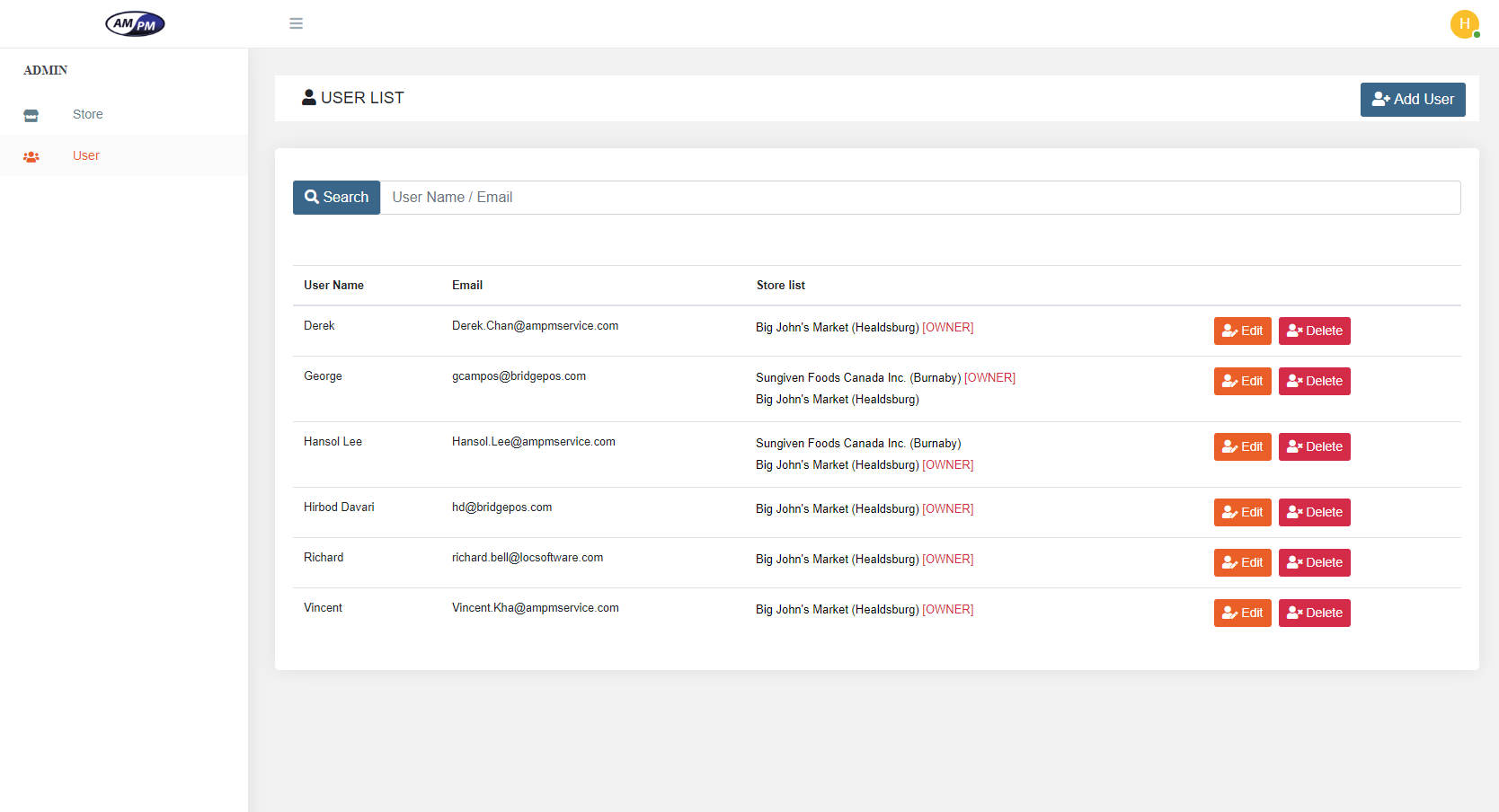Open the Store menu item

88,114
